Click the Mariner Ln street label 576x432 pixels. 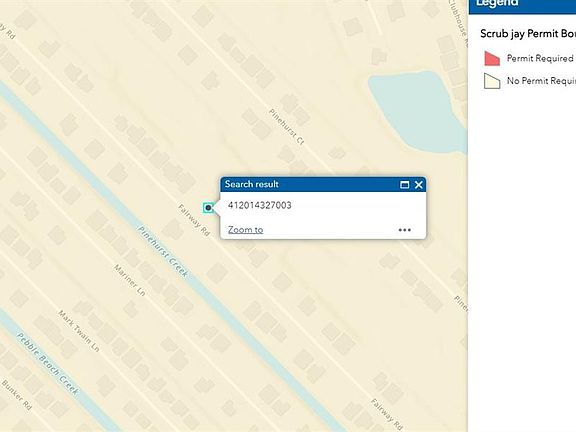(129, 280)
